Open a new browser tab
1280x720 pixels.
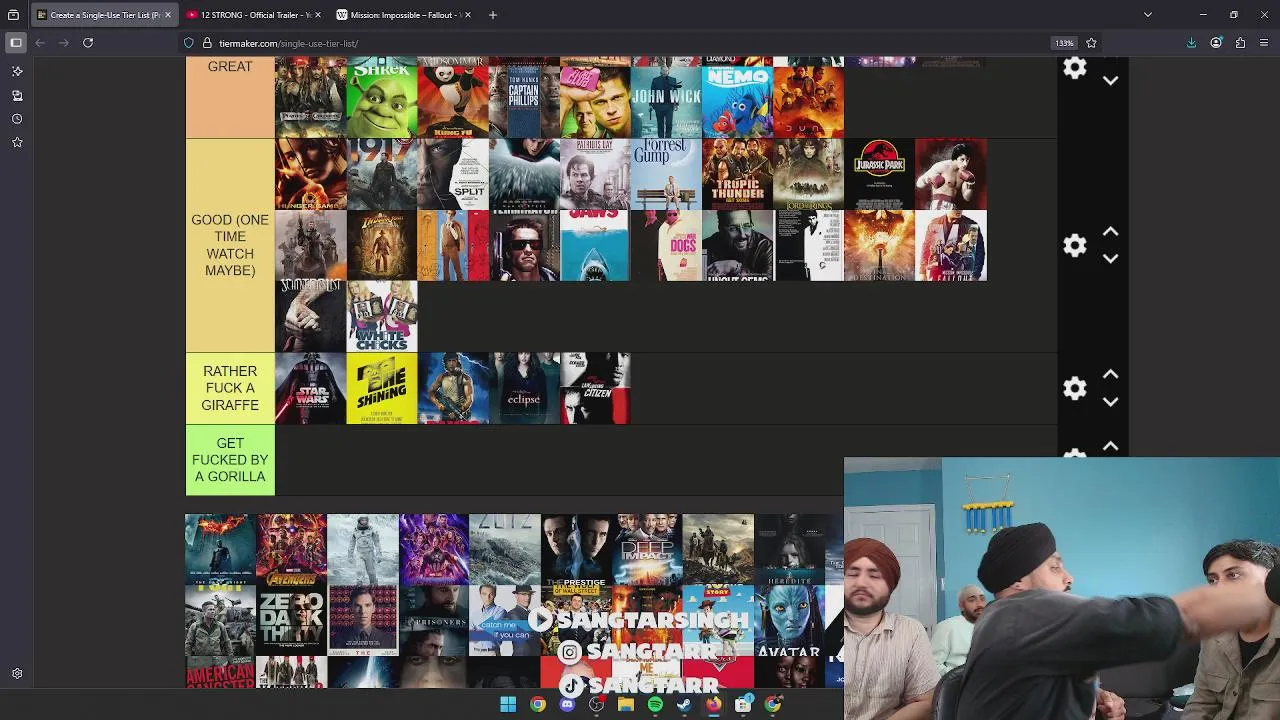492,15
